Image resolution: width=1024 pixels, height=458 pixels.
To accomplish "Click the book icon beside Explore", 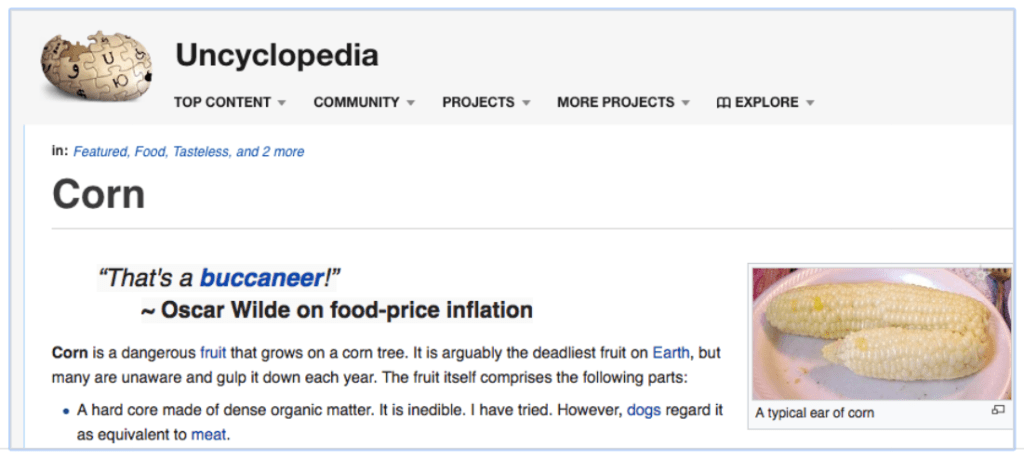I will click(x=723, y=102).
